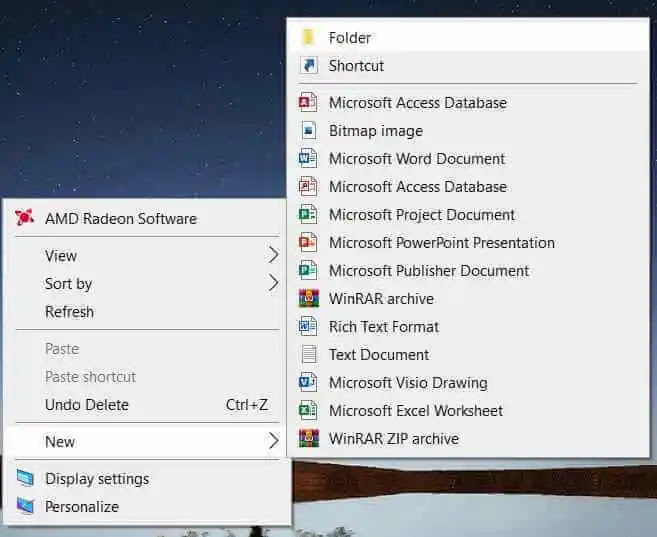Screen dimensions: 657x537
Task: Create a new Microsoft Publisher Document
Action: [468, 271]
